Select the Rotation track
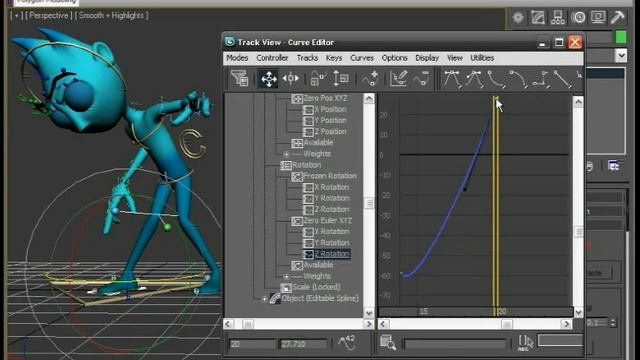The height and width of the screenshot is (360, 640). (307, 165)
